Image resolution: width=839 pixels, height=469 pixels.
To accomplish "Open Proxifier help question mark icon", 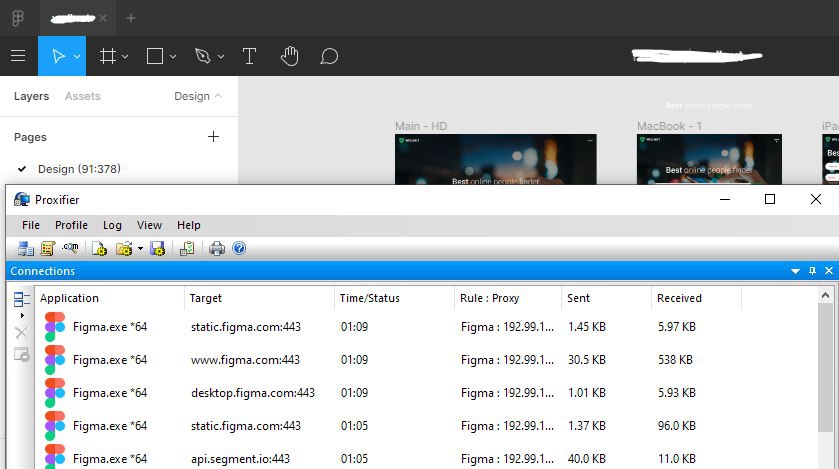I will coord(239,248).
